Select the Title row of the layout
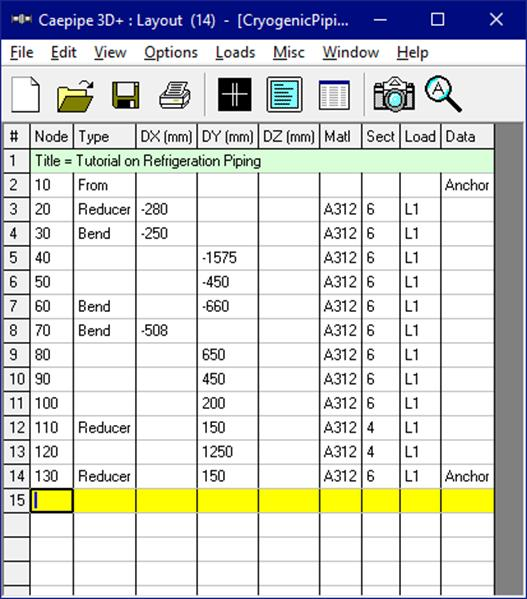527x599 pixels. click(x=262, y=161)
